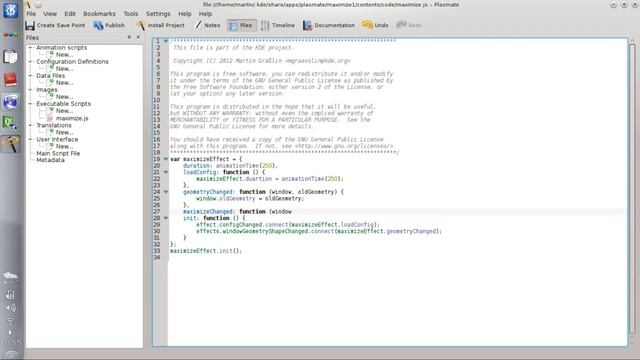Fold the license comment at line 1
640x360 pixels.
[x=166, y=41]
